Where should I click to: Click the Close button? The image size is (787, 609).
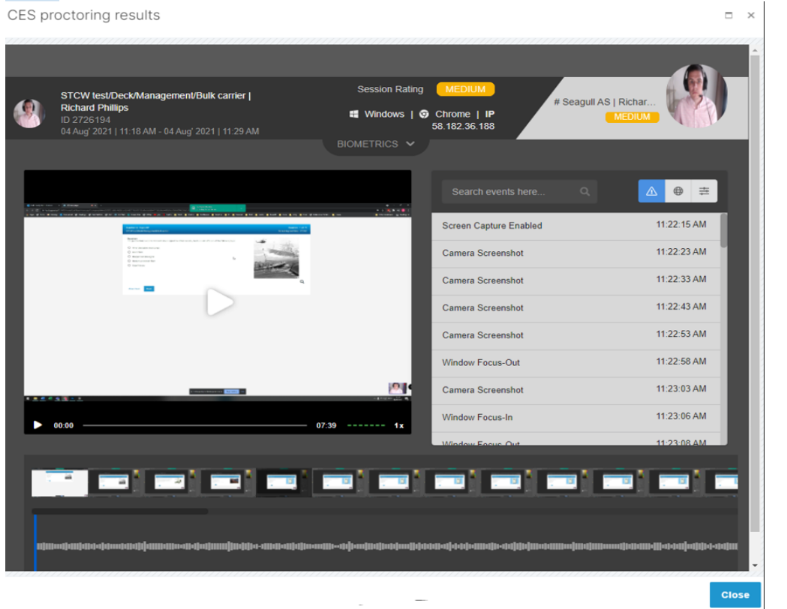pyautogui.click(x=735, y=594)
